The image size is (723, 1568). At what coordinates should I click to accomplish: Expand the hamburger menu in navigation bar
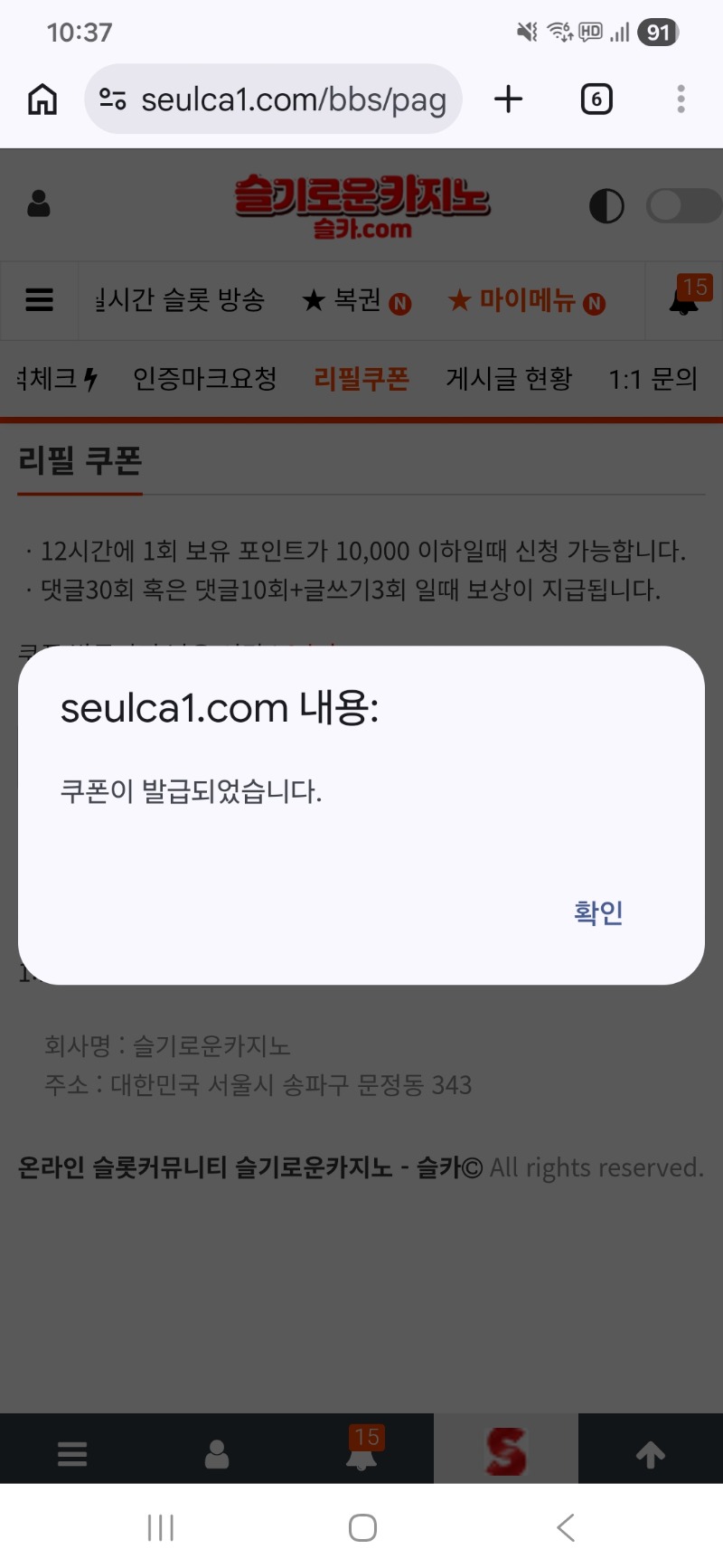click(x=40, y=300)
